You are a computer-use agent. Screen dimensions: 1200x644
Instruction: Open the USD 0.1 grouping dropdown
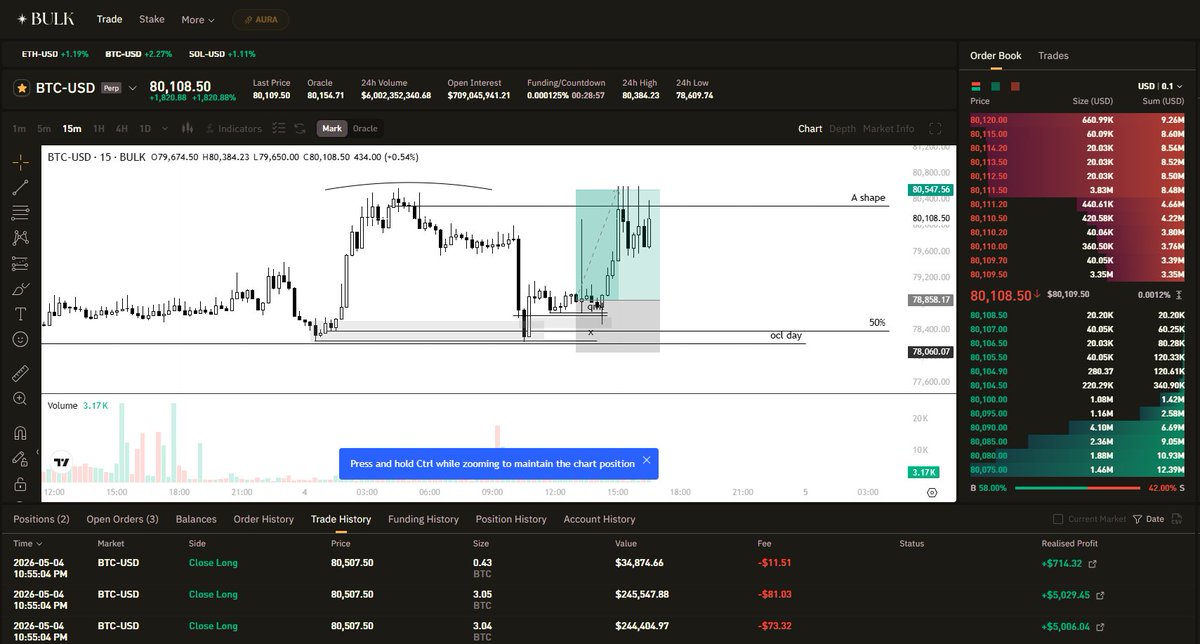pos(1160,86)
